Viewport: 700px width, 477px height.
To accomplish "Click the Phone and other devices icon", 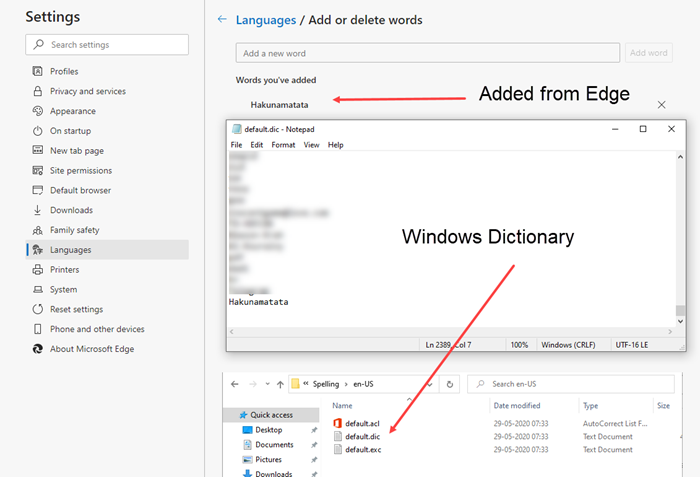I will pyautogui.click(x=38, y=329).
